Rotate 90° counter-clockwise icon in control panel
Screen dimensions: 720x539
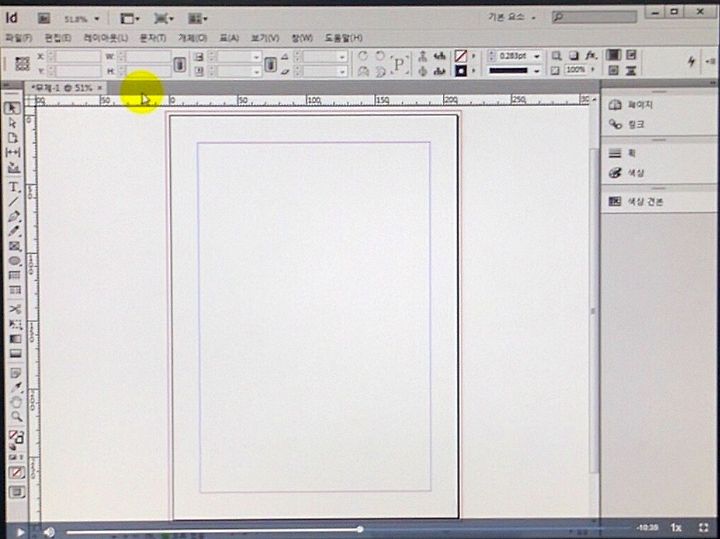point(380,56)
